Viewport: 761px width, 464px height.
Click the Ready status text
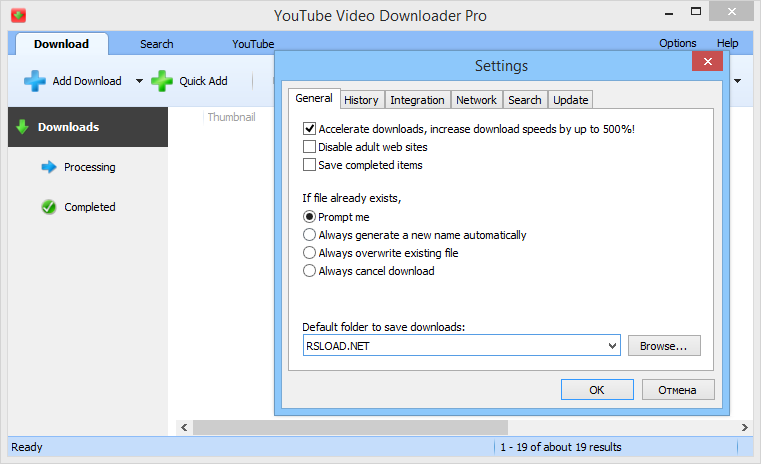point(27,447)
